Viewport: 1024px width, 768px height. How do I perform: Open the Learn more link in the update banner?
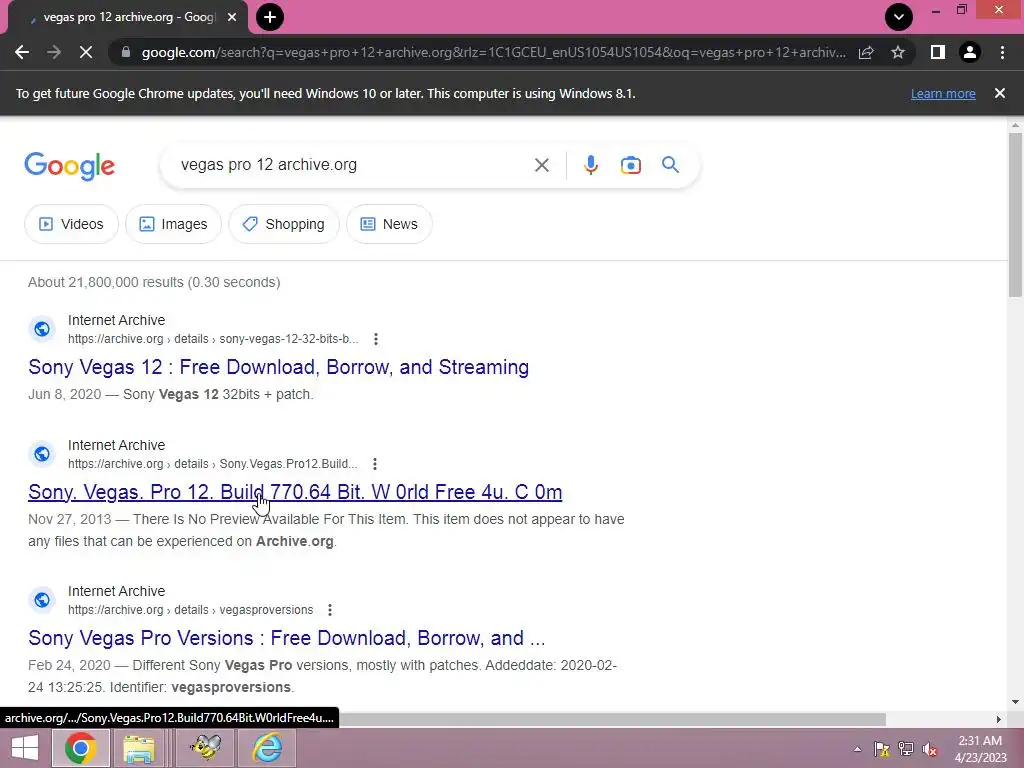pos(943,93)
